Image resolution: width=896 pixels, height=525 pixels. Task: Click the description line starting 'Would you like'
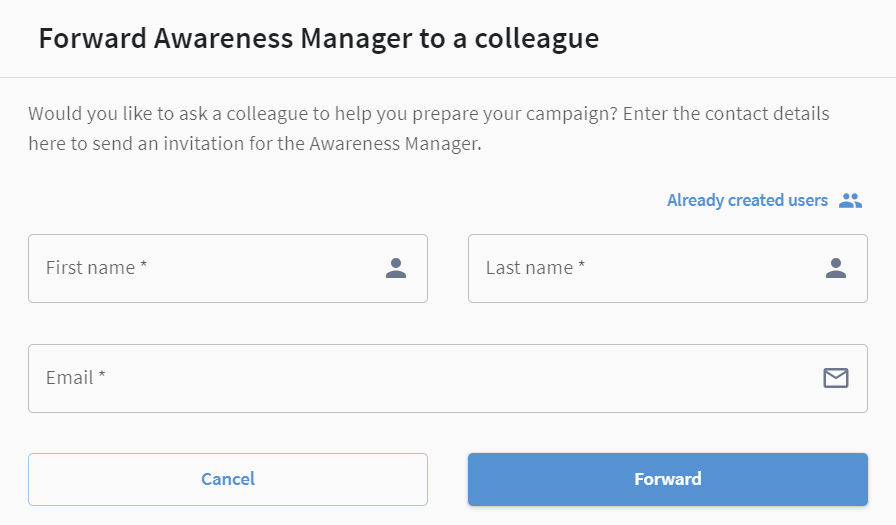click(429, 114)
